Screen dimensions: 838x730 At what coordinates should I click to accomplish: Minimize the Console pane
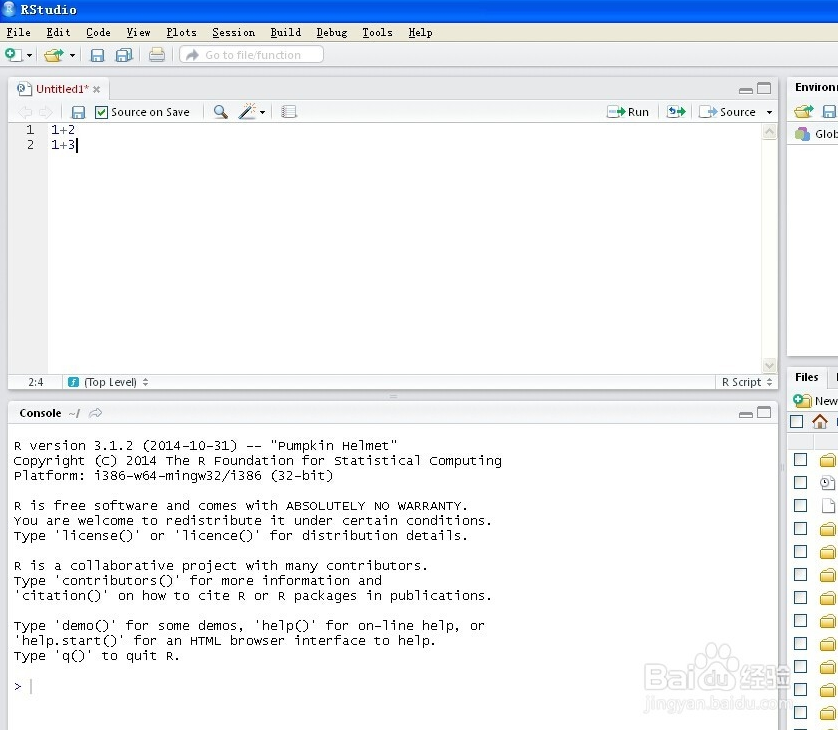coord(746,415)
